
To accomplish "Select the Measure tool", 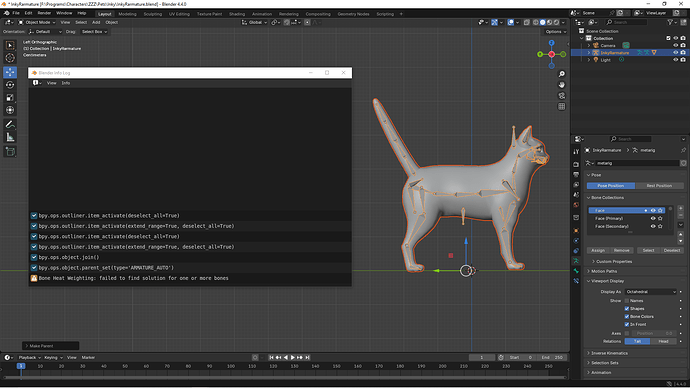I will (x=10, y=138).
